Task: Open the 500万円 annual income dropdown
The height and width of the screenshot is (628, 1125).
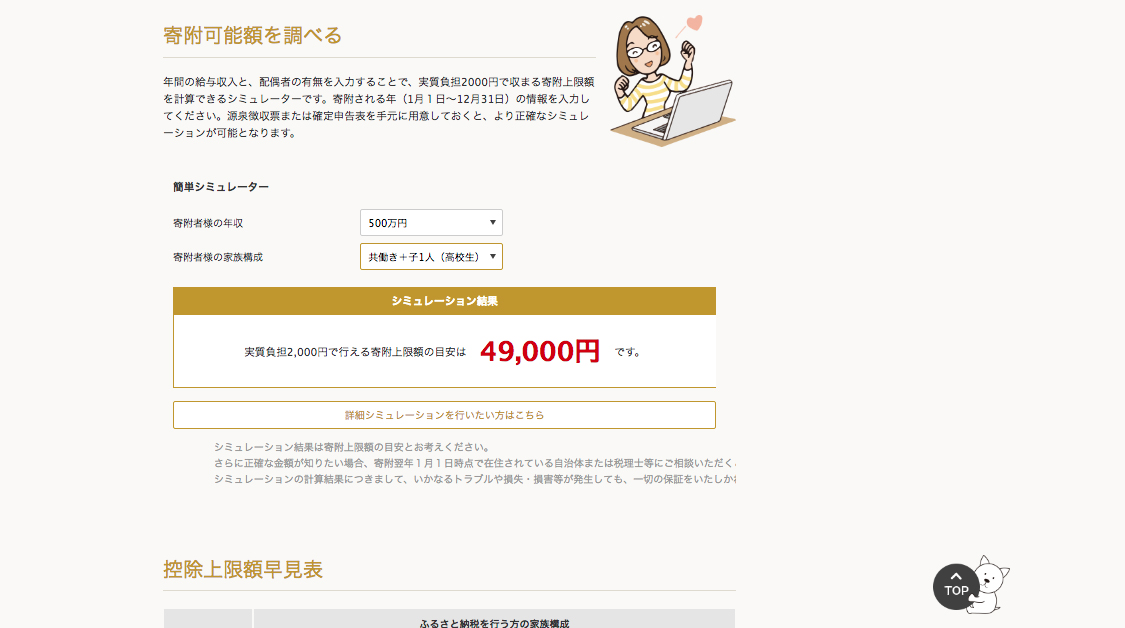Action: pyautogui.click(x=430, y=223)
